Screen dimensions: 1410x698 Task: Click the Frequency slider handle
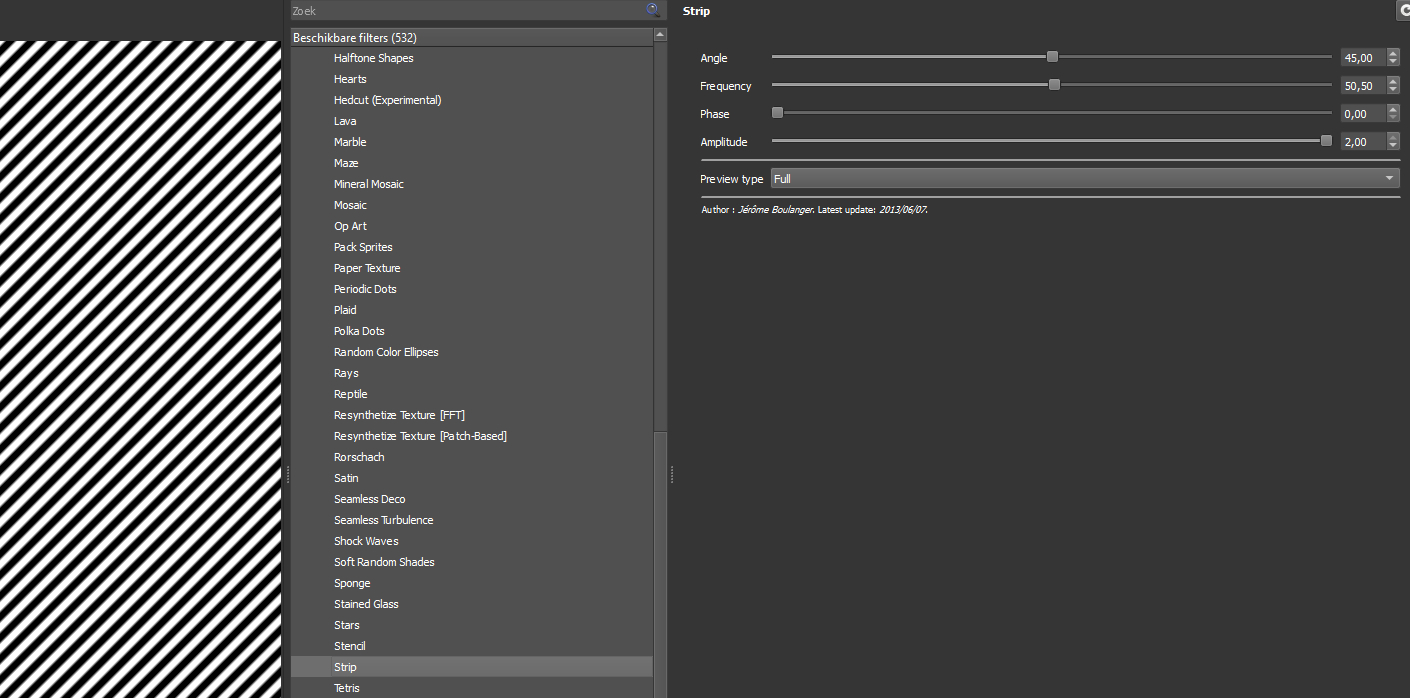click(x=1054, y=85)
